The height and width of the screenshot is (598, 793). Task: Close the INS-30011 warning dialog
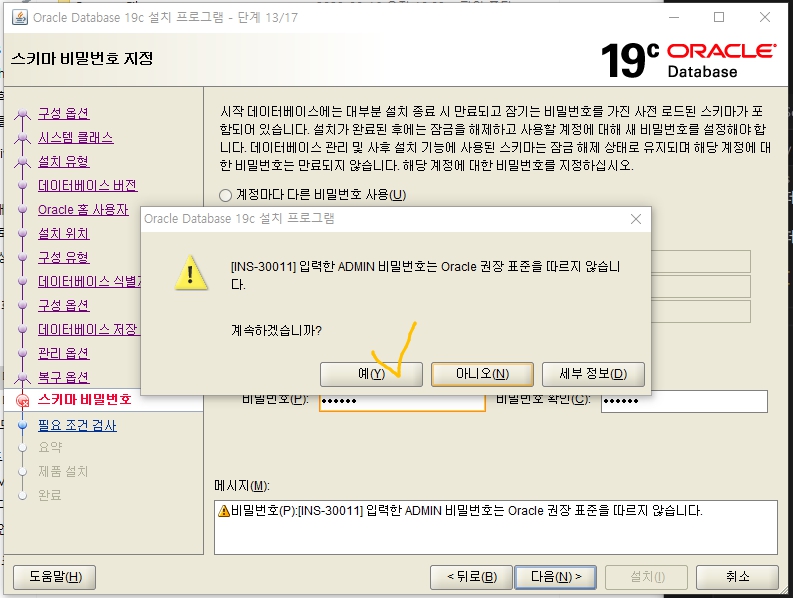pos(636,219)
